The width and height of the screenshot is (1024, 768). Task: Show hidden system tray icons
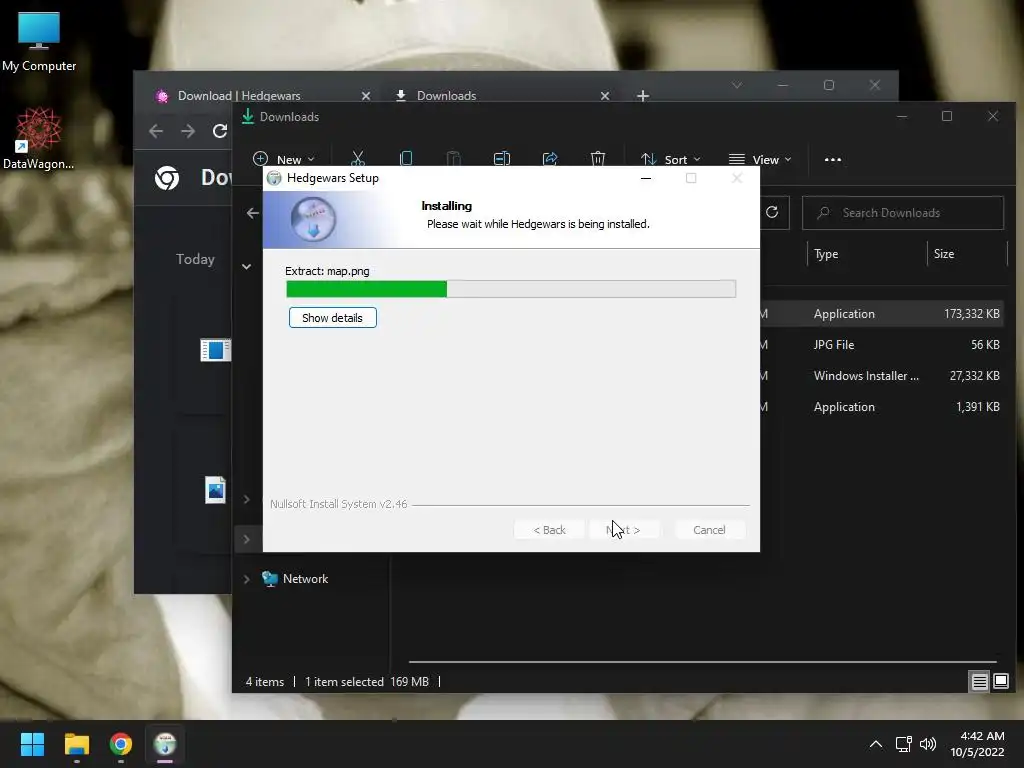point(876,744)
